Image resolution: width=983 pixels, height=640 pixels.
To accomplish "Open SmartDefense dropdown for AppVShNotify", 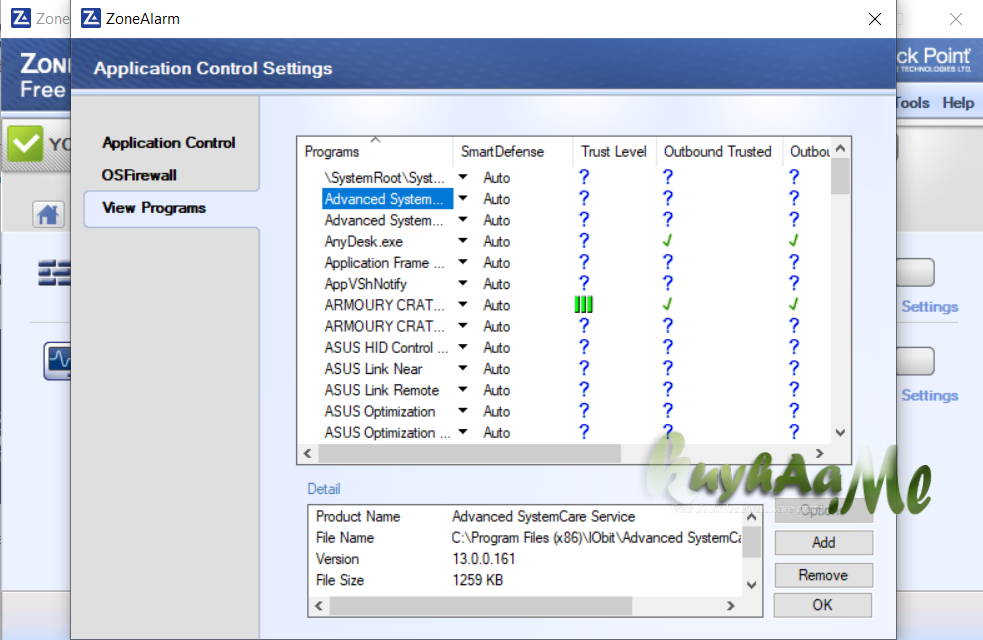I will click(x=463, y=283).
